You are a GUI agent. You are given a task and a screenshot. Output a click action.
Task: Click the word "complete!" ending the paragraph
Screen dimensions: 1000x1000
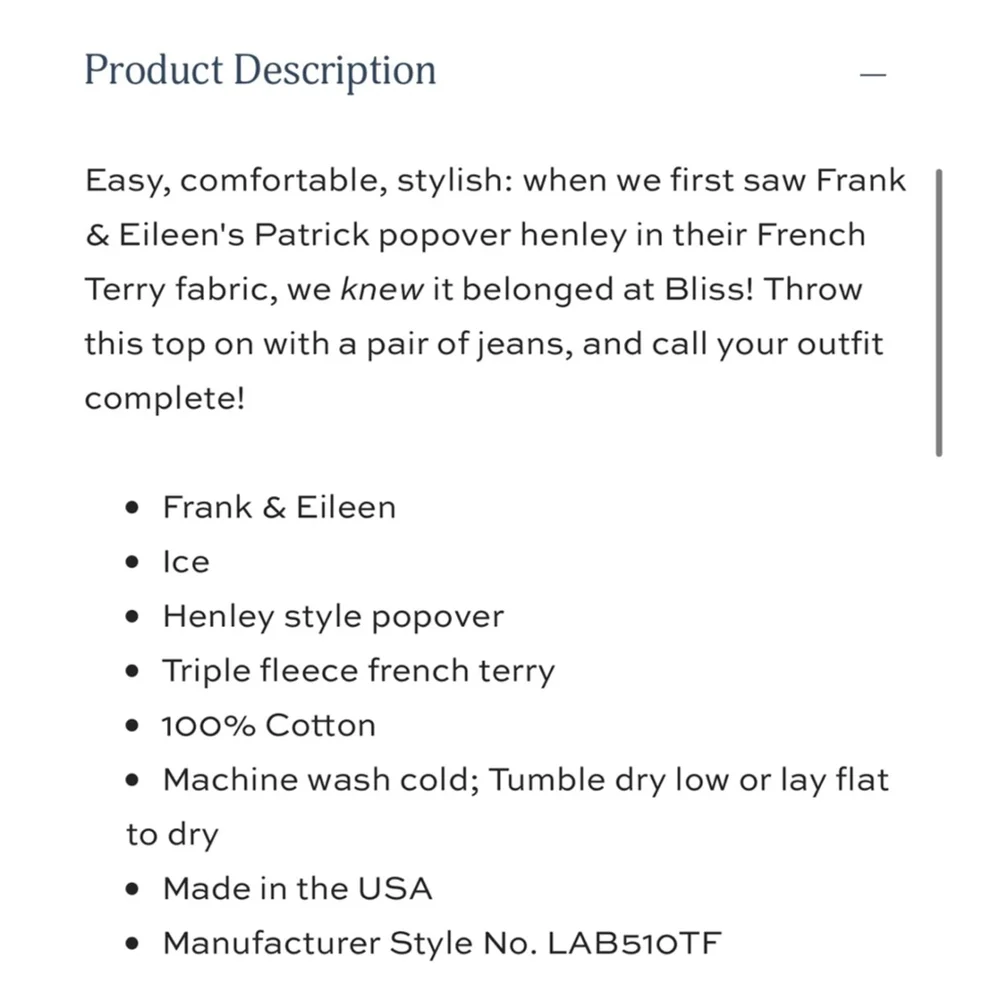pyautogui.click(x=164, y=399)
